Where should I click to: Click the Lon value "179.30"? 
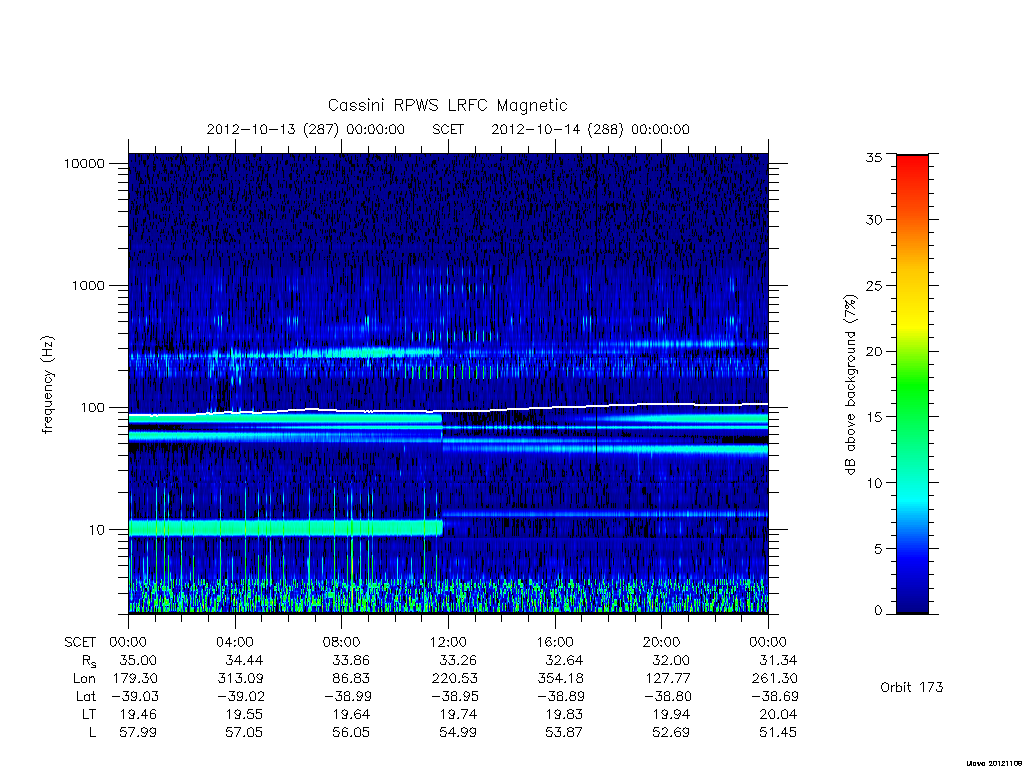pos(135,679)
